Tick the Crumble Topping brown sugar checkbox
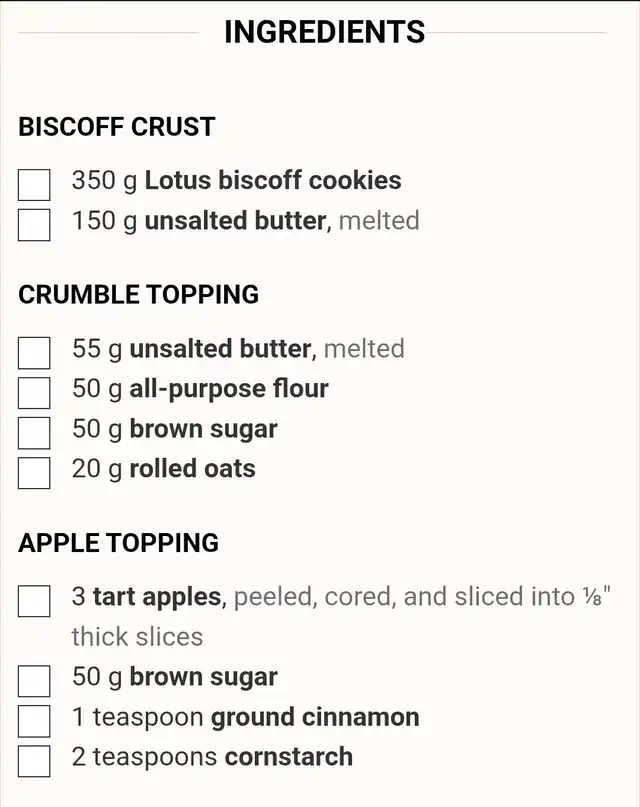 [x=34, y=433]
